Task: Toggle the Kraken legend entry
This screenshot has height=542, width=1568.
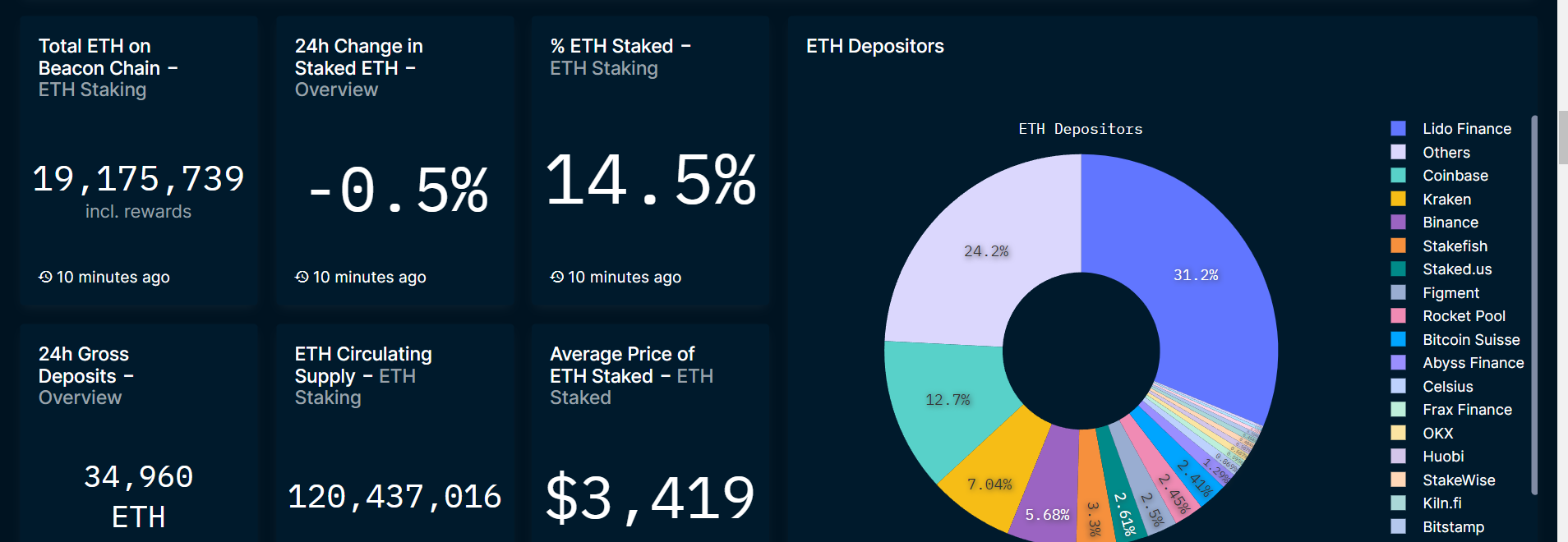Action: [1447, 199]
